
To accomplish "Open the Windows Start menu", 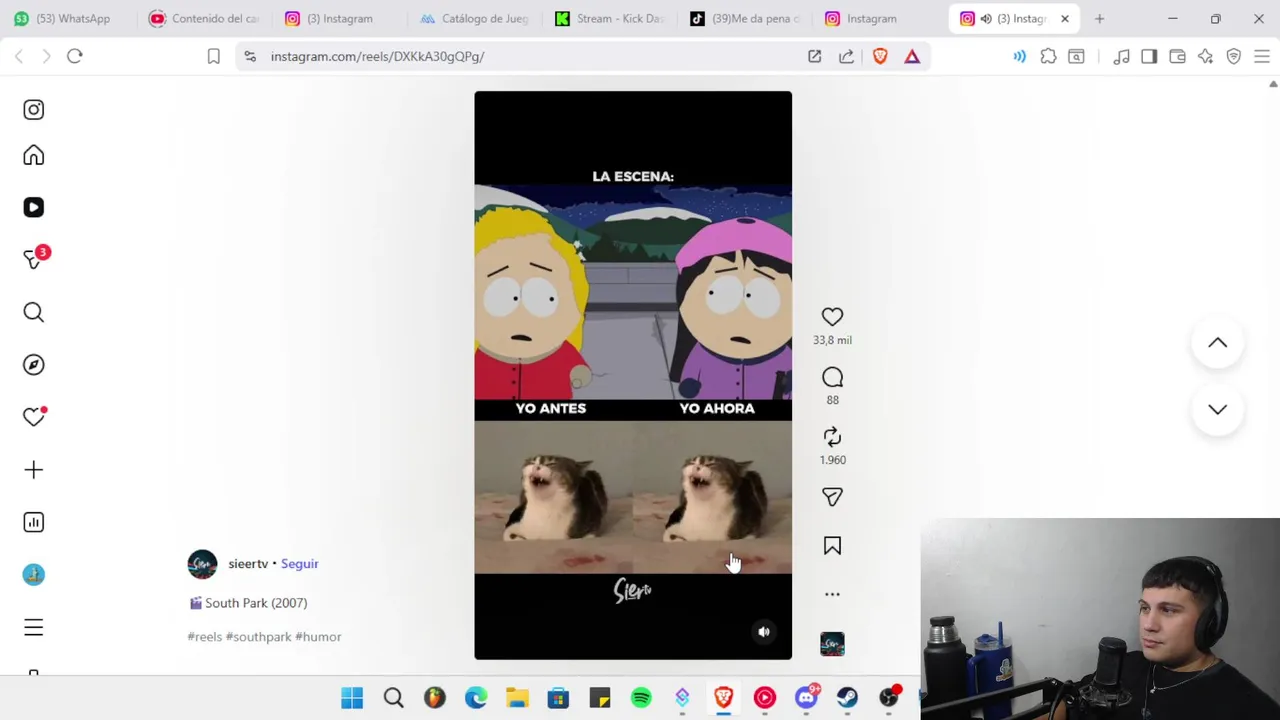I will coord(352,698).
